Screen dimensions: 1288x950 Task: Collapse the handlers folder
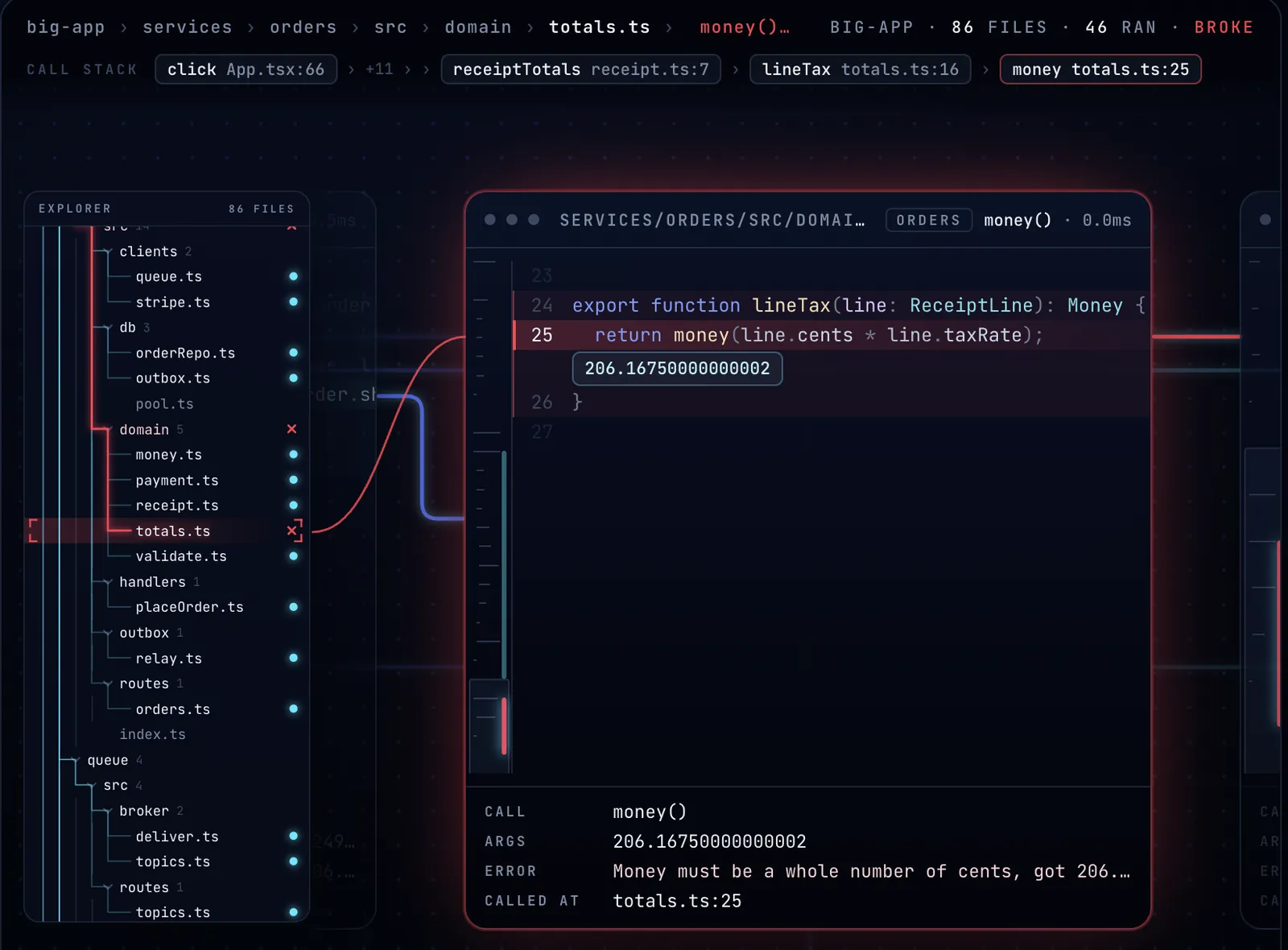click(x=108, y=582)
